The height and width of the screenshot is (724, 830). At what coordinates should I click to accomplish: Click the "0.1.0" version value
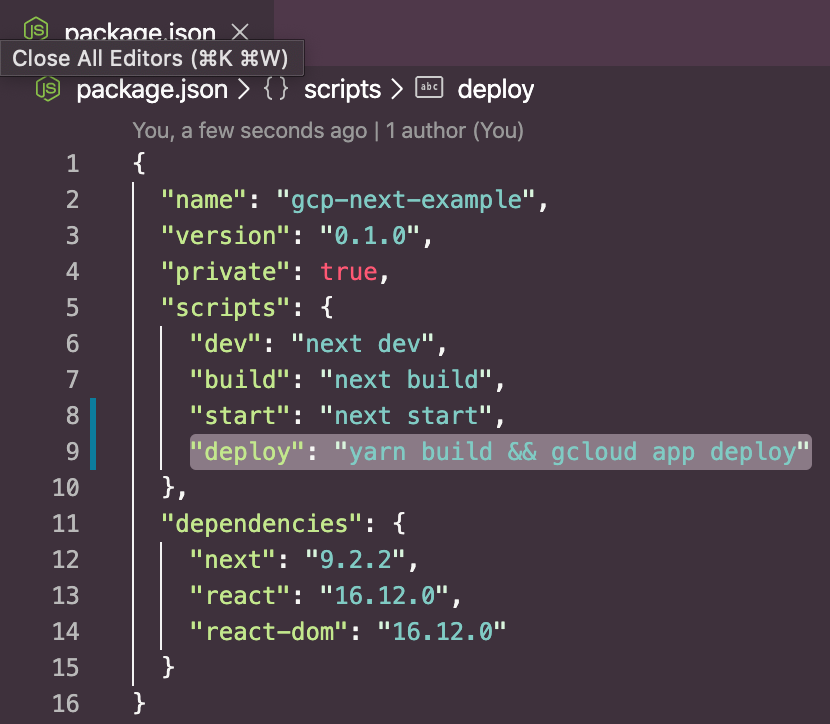coord(370,236)
